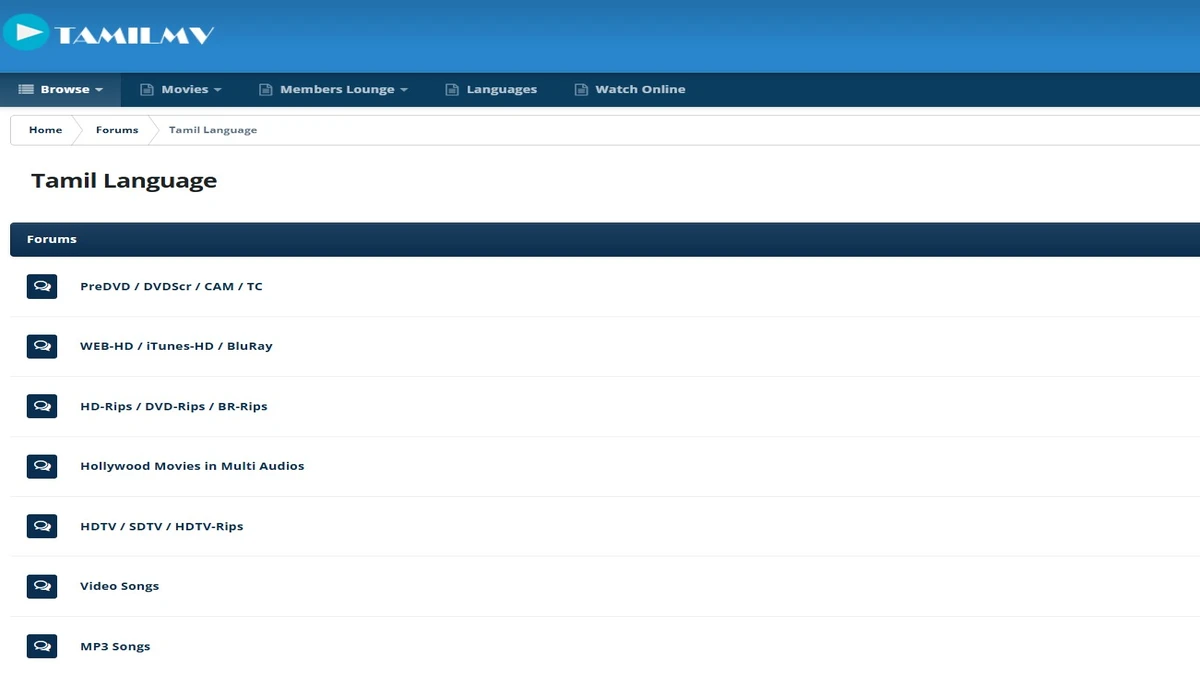Expand the Members Lounge dropdown
This screenshot has height=675, width=1200.
point(334,89)
